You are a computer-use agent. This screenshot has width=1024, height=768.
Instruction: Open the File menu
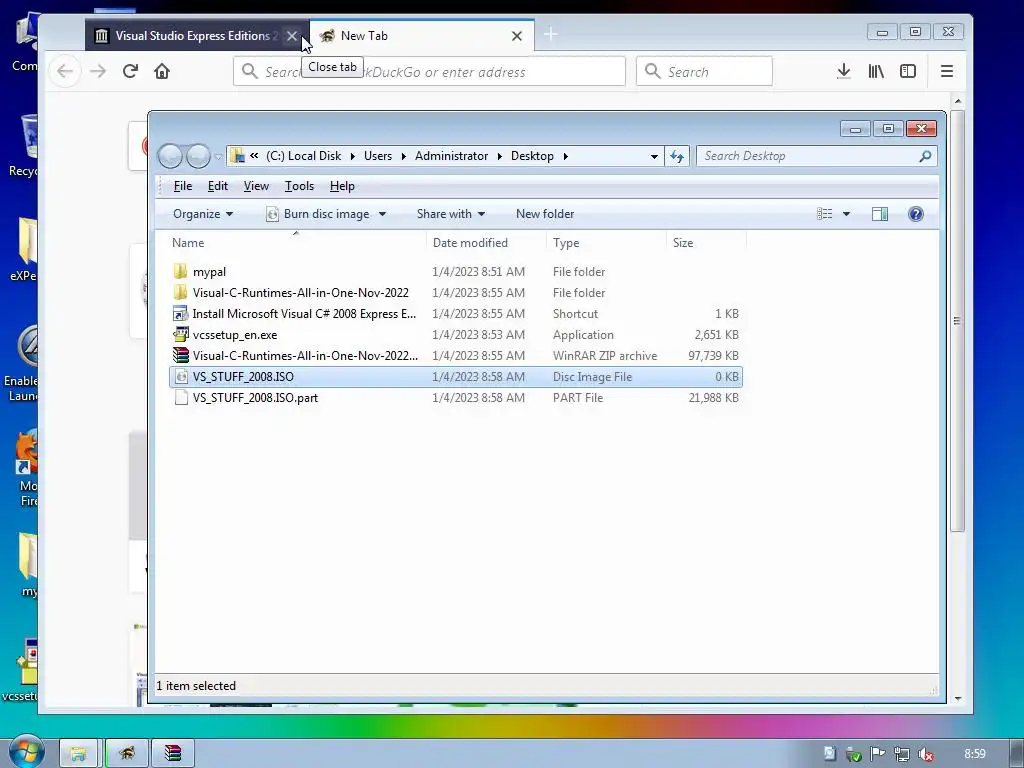[183, 186]
